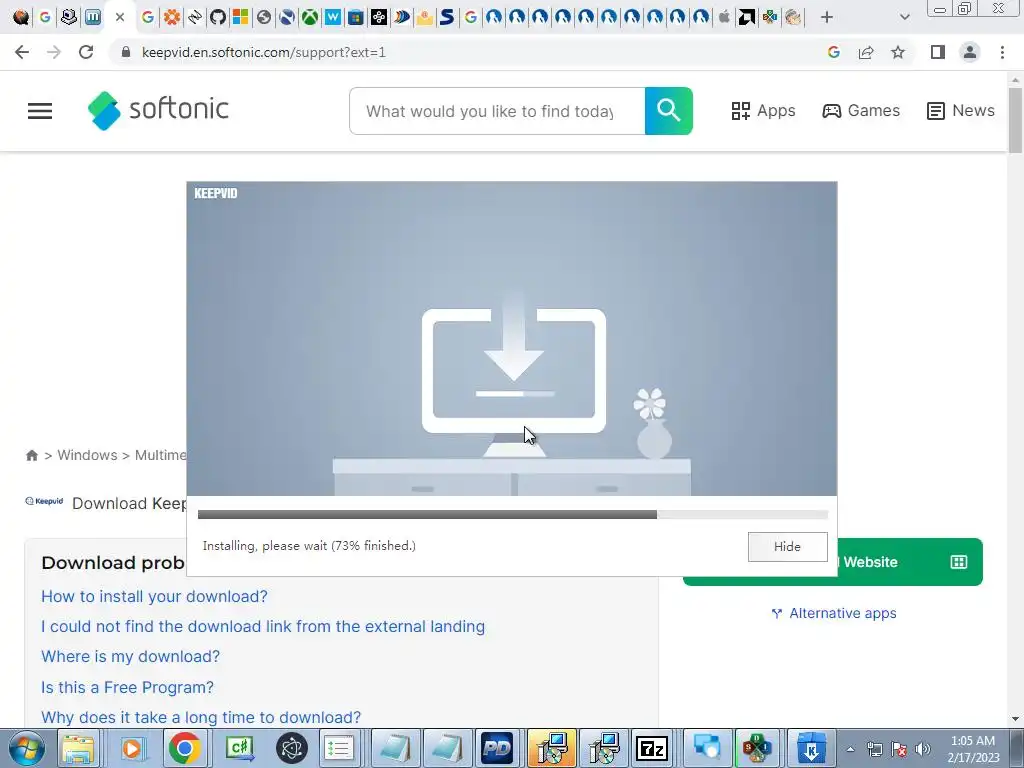The image size is (1024, 768).
Task: Open 7-Zip from the taskbar
Action: [652, 748]
